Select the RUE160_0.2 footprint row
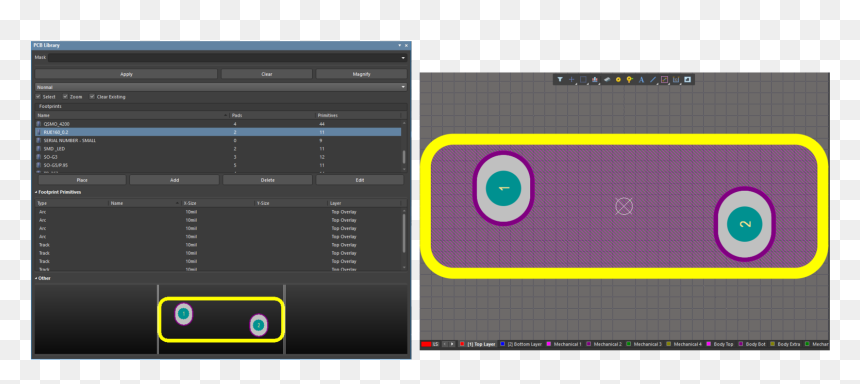 tap(218, 132)
